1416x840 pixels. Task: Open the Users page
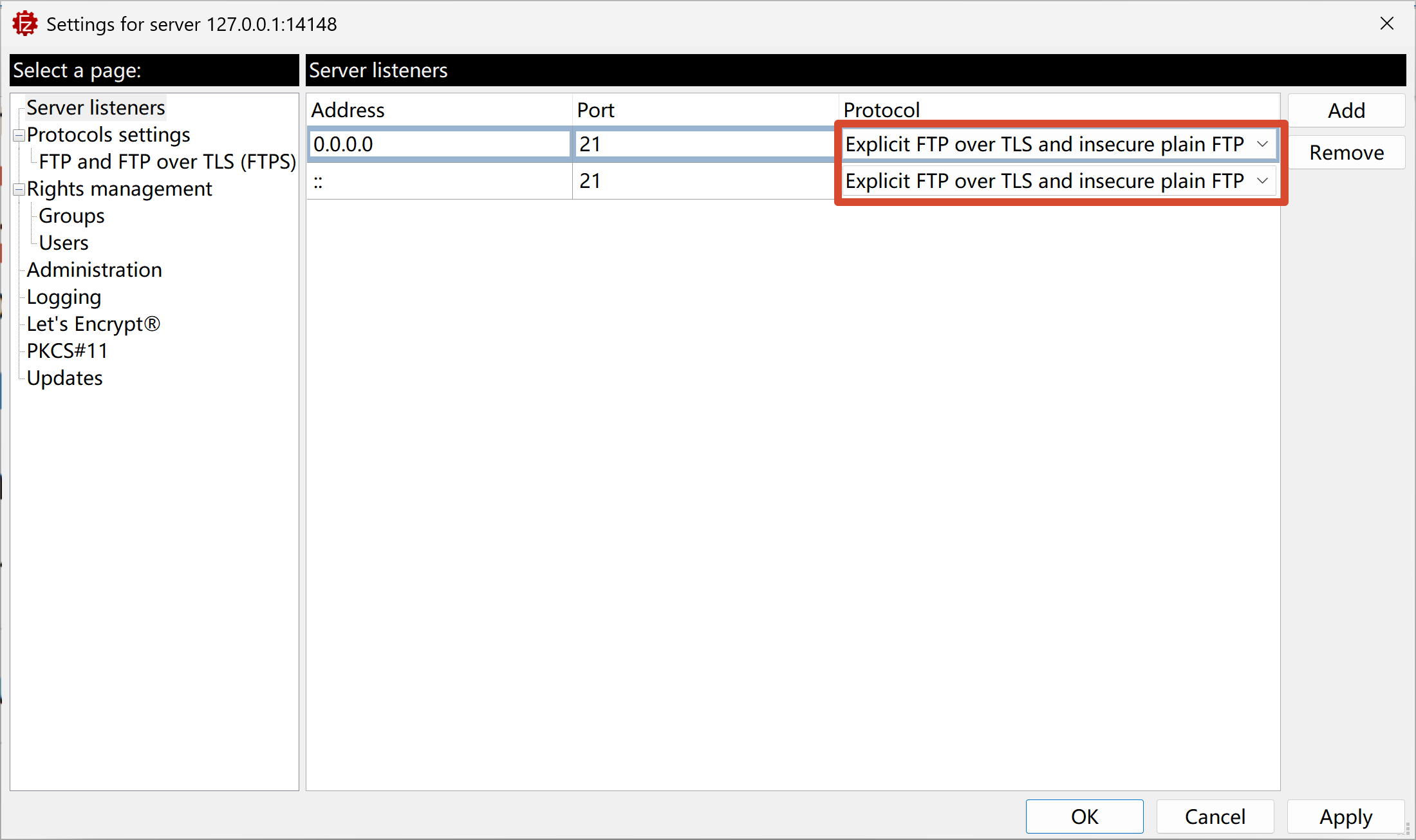click(x=64, y=243)
